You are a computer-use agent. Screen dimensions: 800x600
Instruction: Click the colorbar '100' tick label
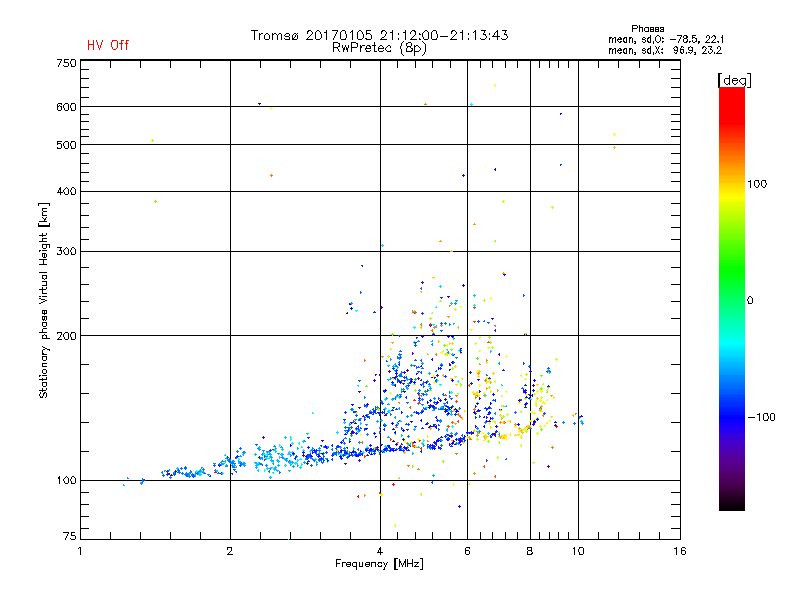(x=757, y=184)
